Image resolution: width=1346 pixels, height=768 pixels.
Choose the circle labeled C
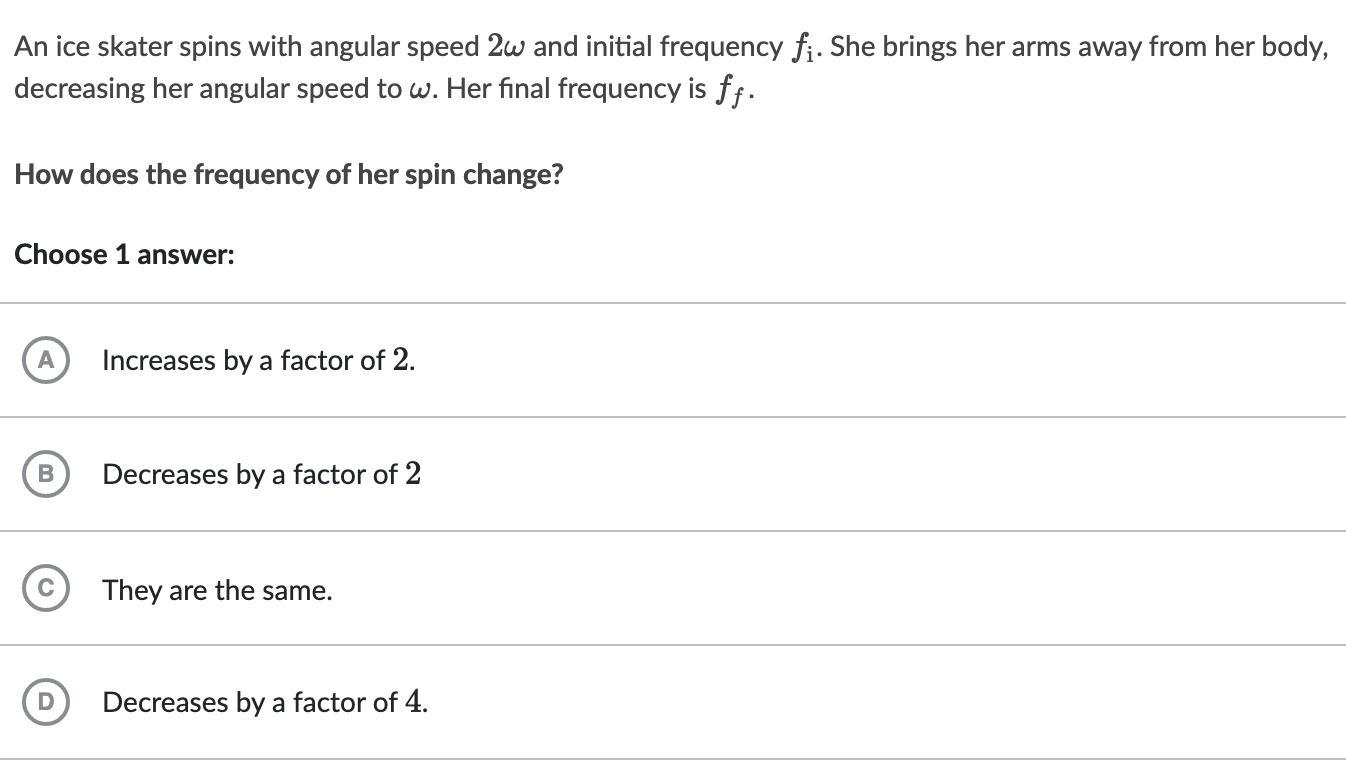click(45, 588)
